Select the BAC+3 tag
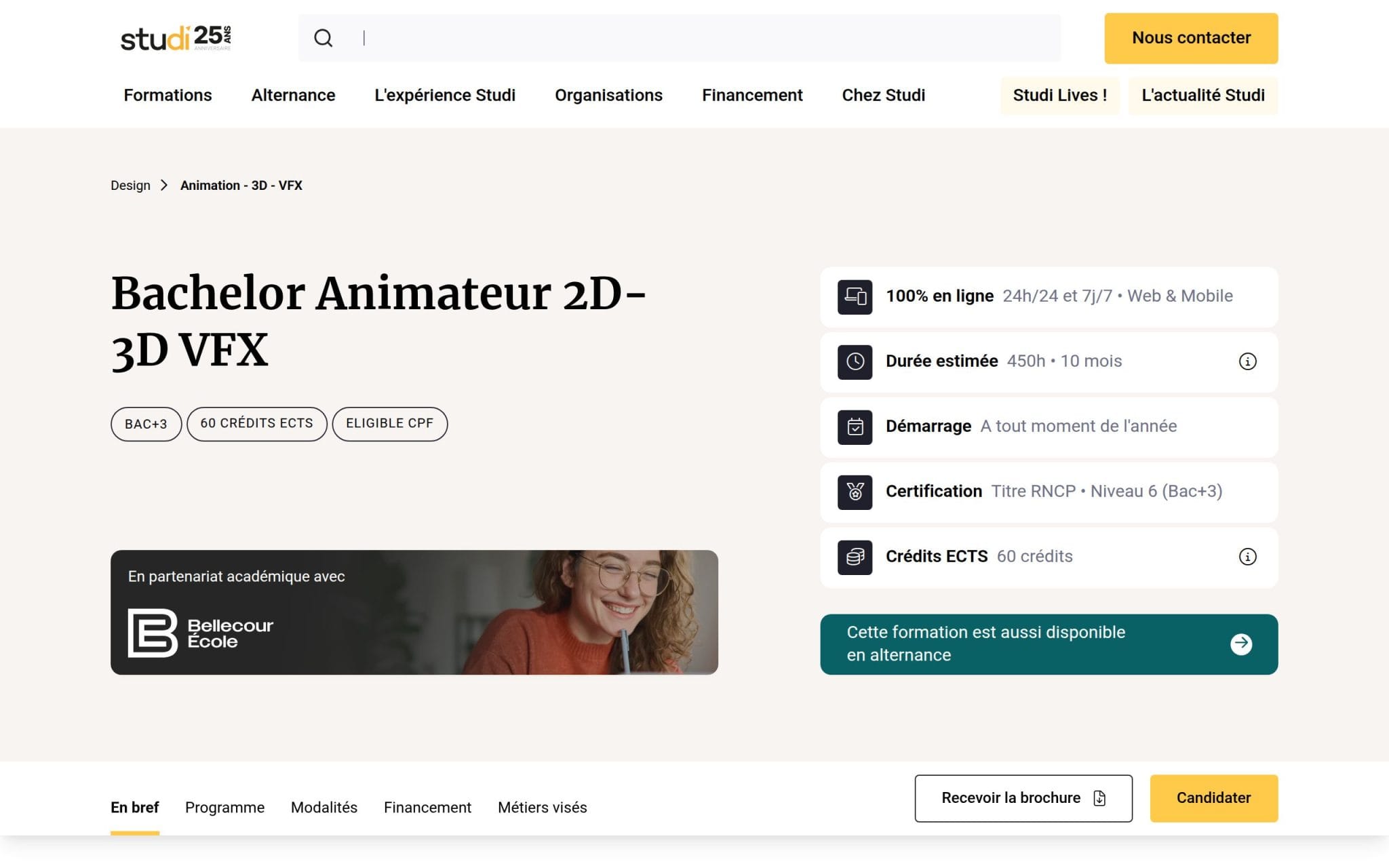 pyautogui.click(x=146, y=424)
